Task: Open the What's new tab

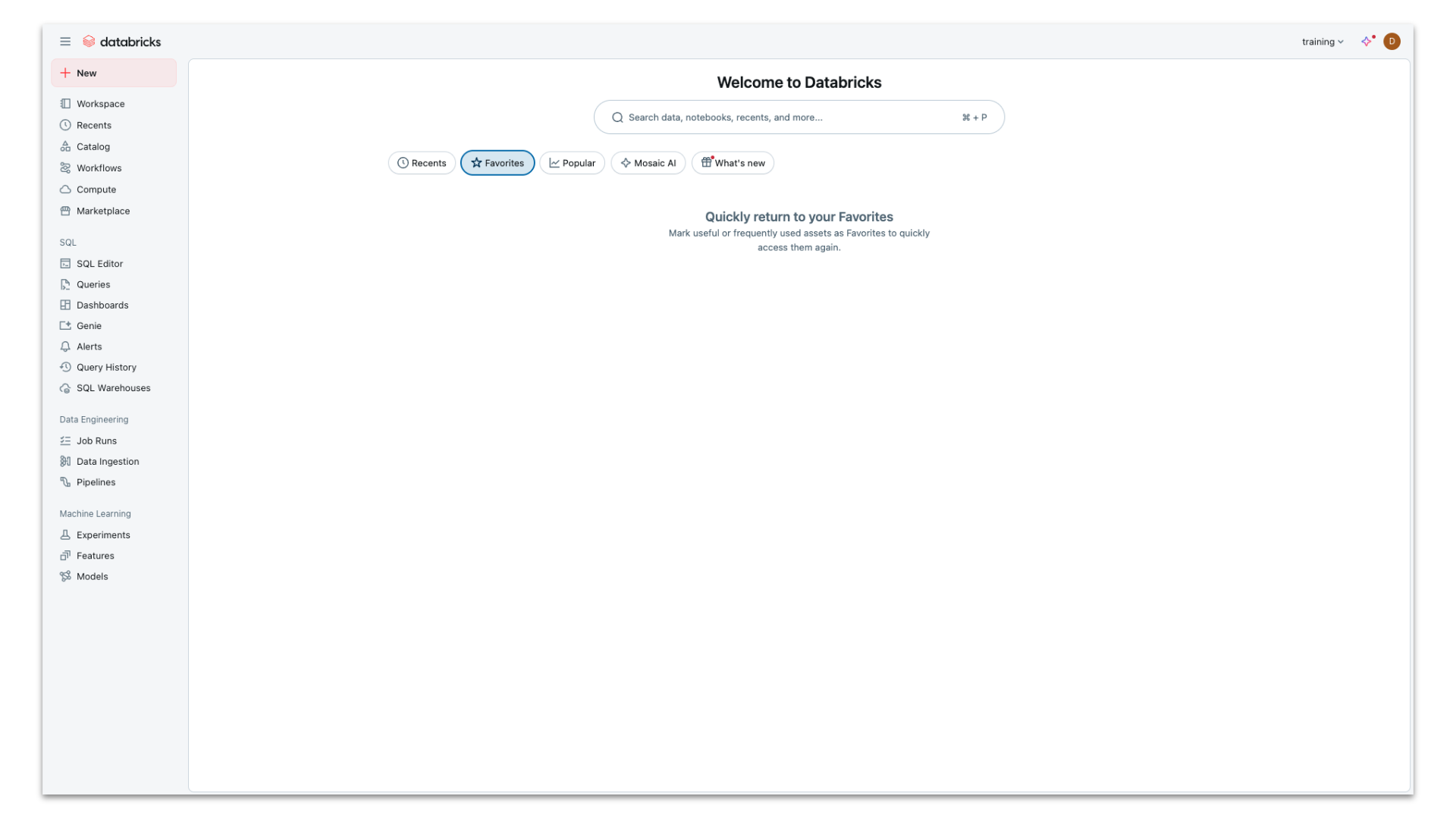Action: pos(733,163)
